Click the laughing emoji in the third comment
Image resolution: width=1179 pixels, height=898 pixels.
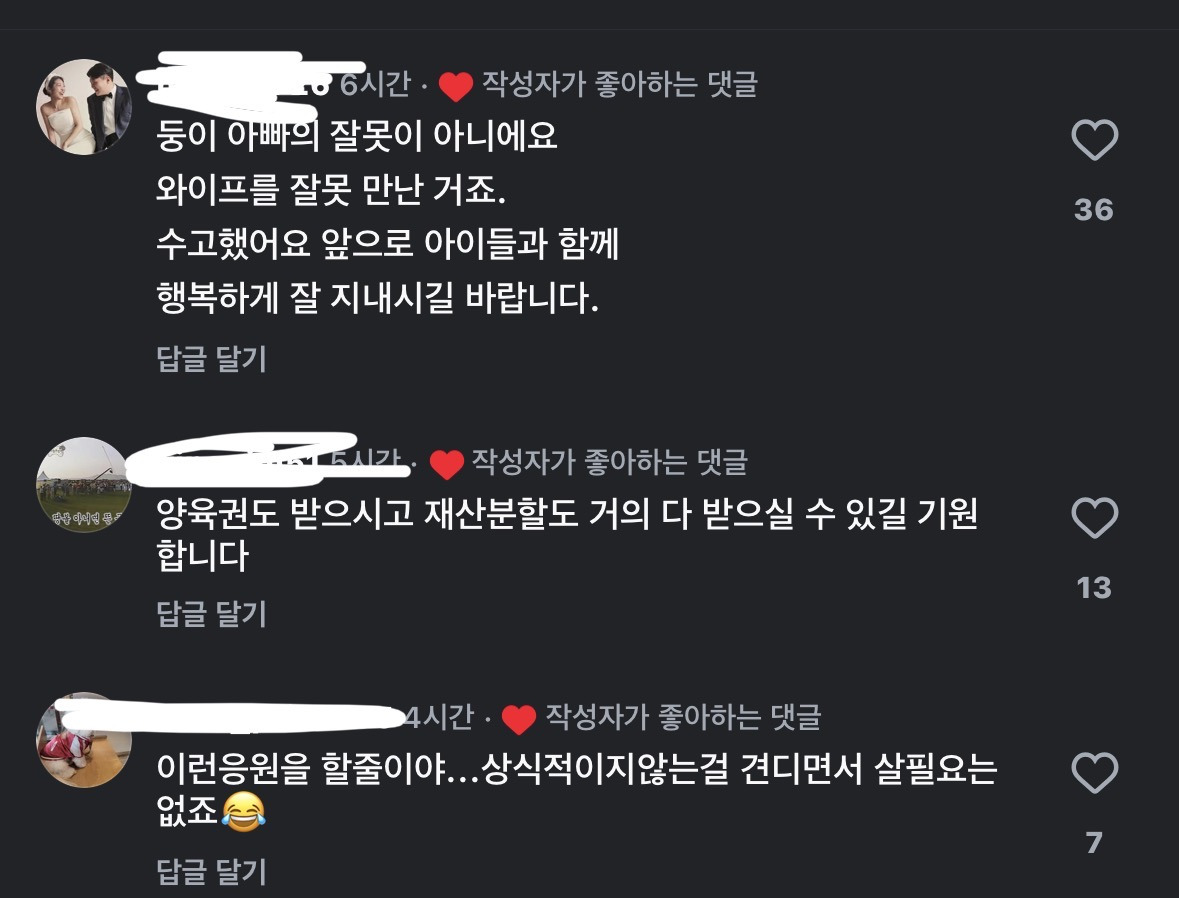[x=244, y=812]
